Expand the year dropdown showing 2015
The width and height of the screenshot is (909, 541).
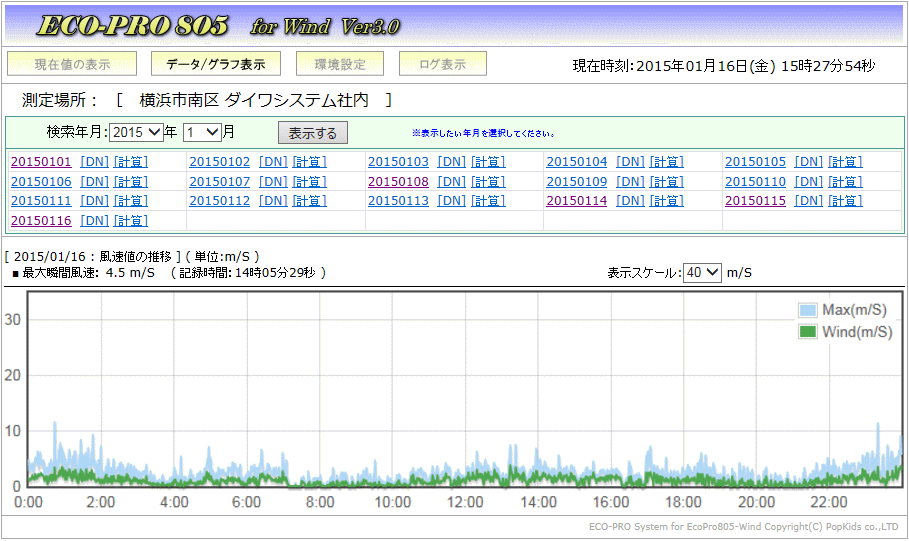click(x=136, y=132)
